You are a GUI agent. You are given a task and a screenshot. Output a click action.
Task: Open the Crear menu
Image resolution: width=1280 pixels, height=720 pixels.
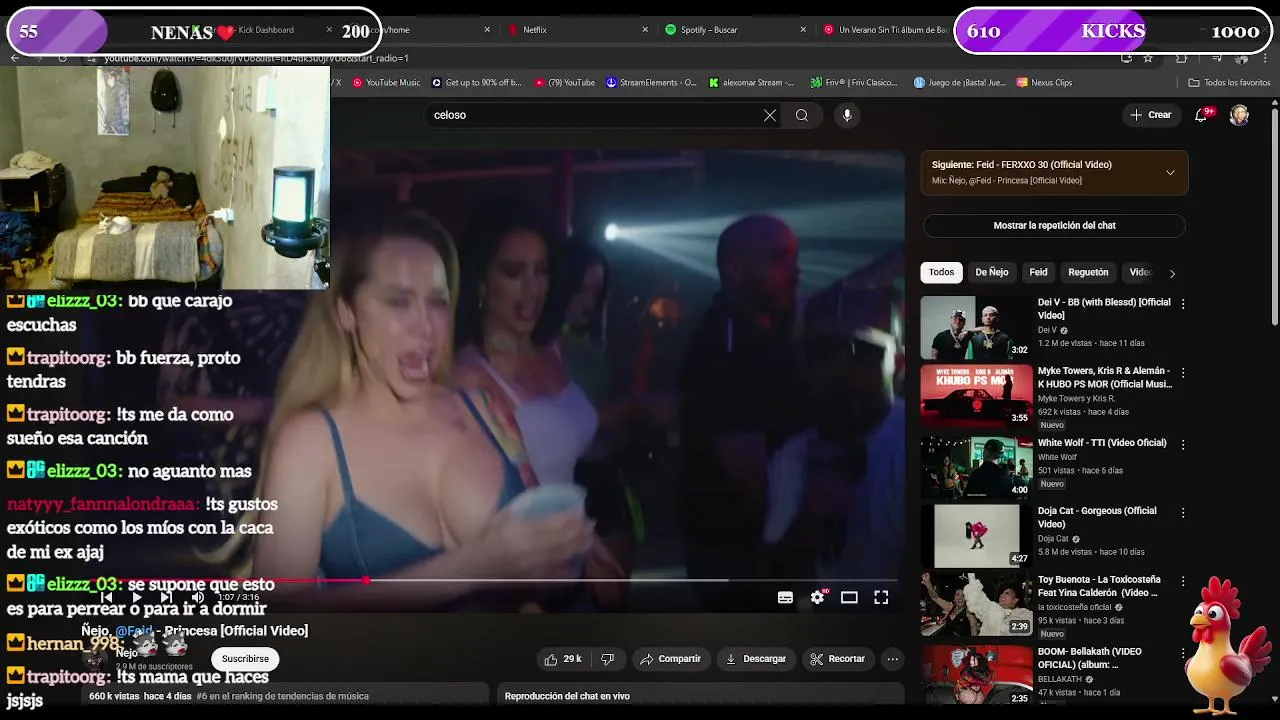tap(1151, 115)
